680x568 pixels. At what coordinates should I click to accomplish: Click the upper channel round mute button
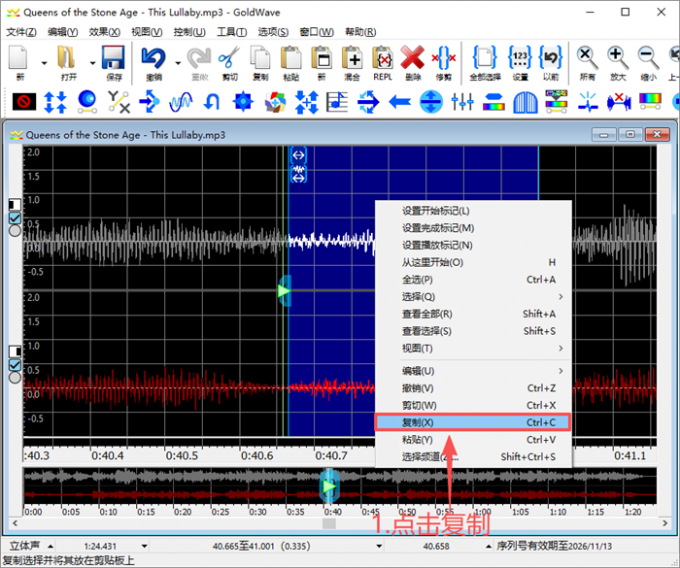point(15,230)
